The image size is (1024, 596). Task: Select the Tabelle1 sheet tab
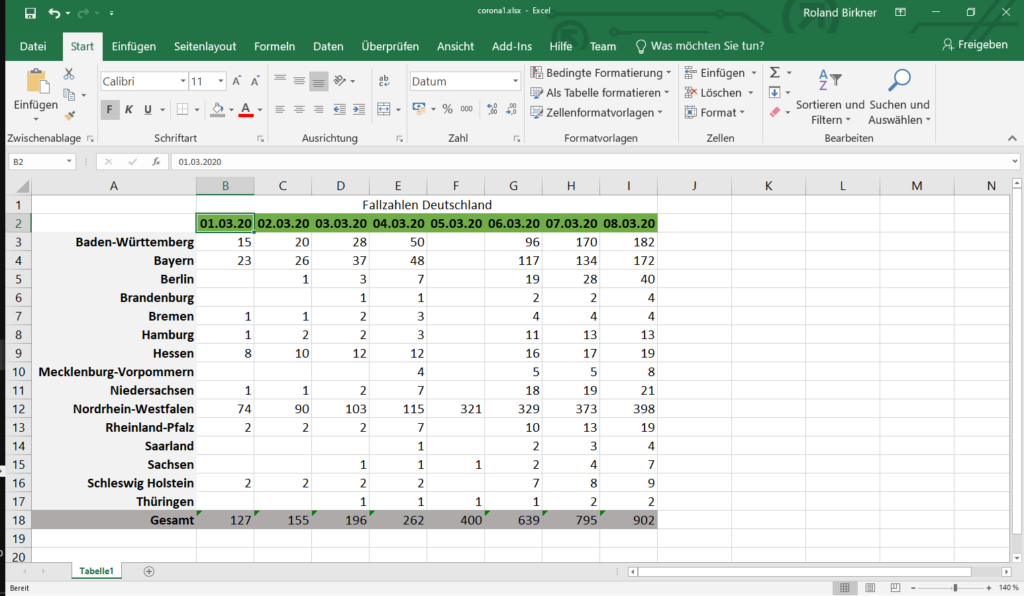point(96,570)
